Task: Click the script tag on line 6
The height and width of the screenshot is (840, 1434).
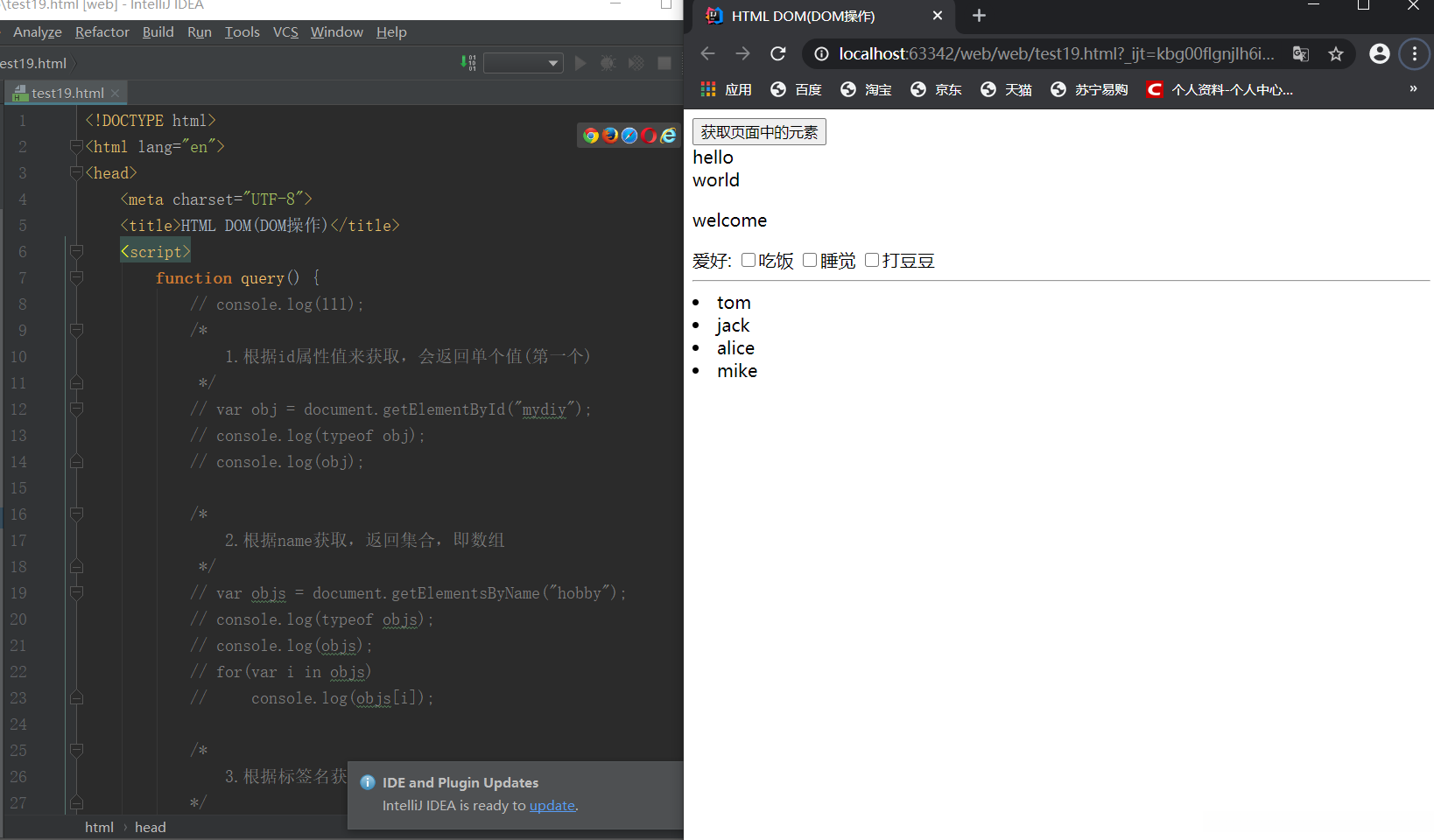Action: coord(156,252)
